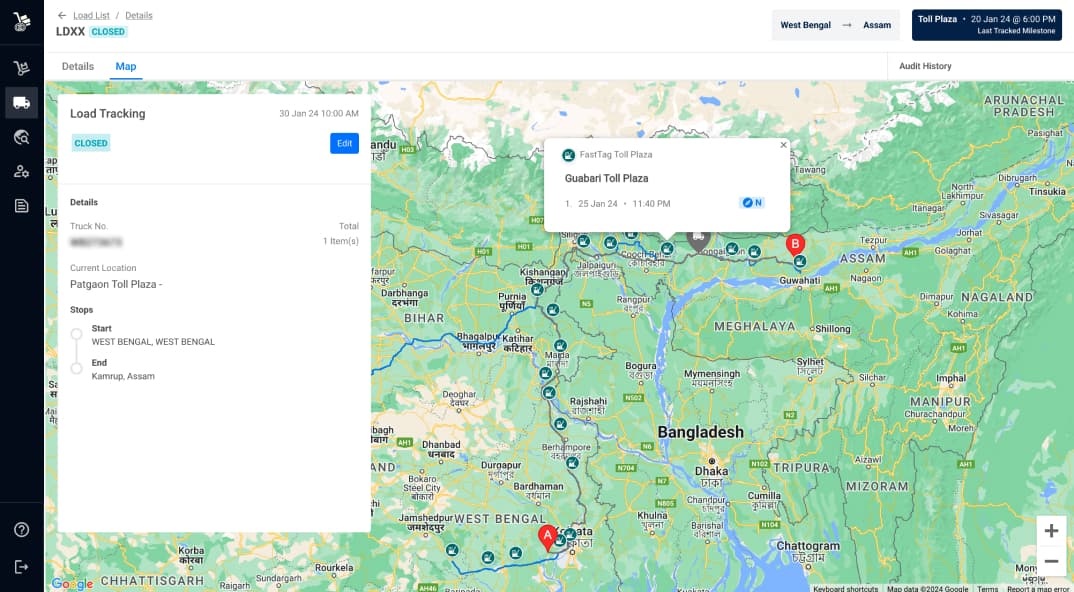This screenshot has height=592, width=1074.
Task: Select the red destination marker B
Action: tap(795, 244)
